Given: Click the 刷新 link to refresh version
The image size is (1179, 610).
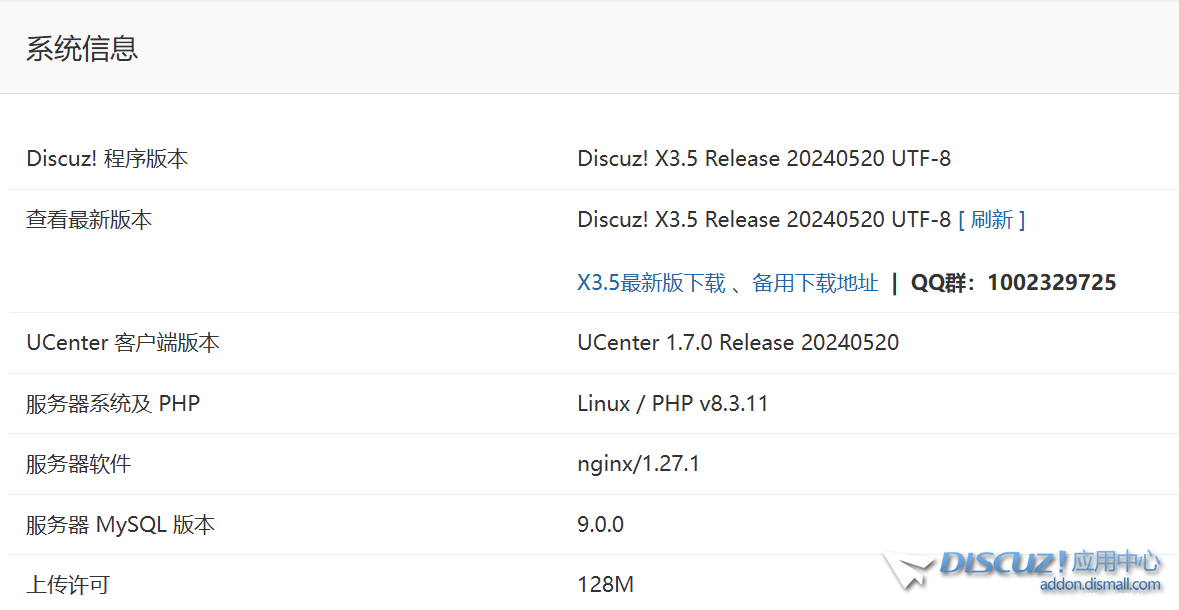Looking at the screenshot, I should (992, 220).
